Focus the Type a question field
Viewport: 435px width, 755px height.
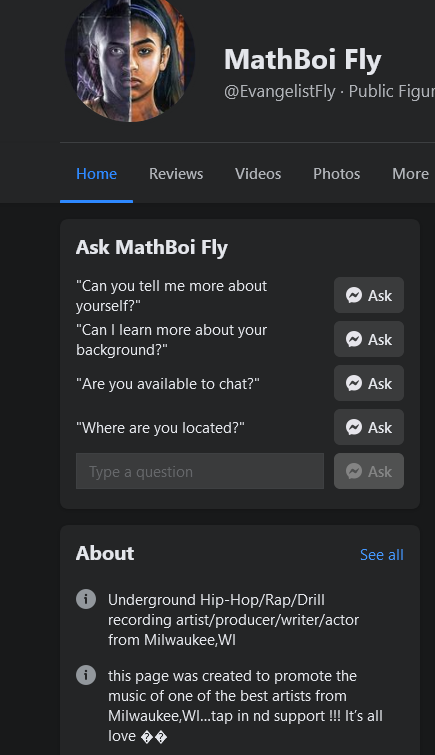click(200, 471)
